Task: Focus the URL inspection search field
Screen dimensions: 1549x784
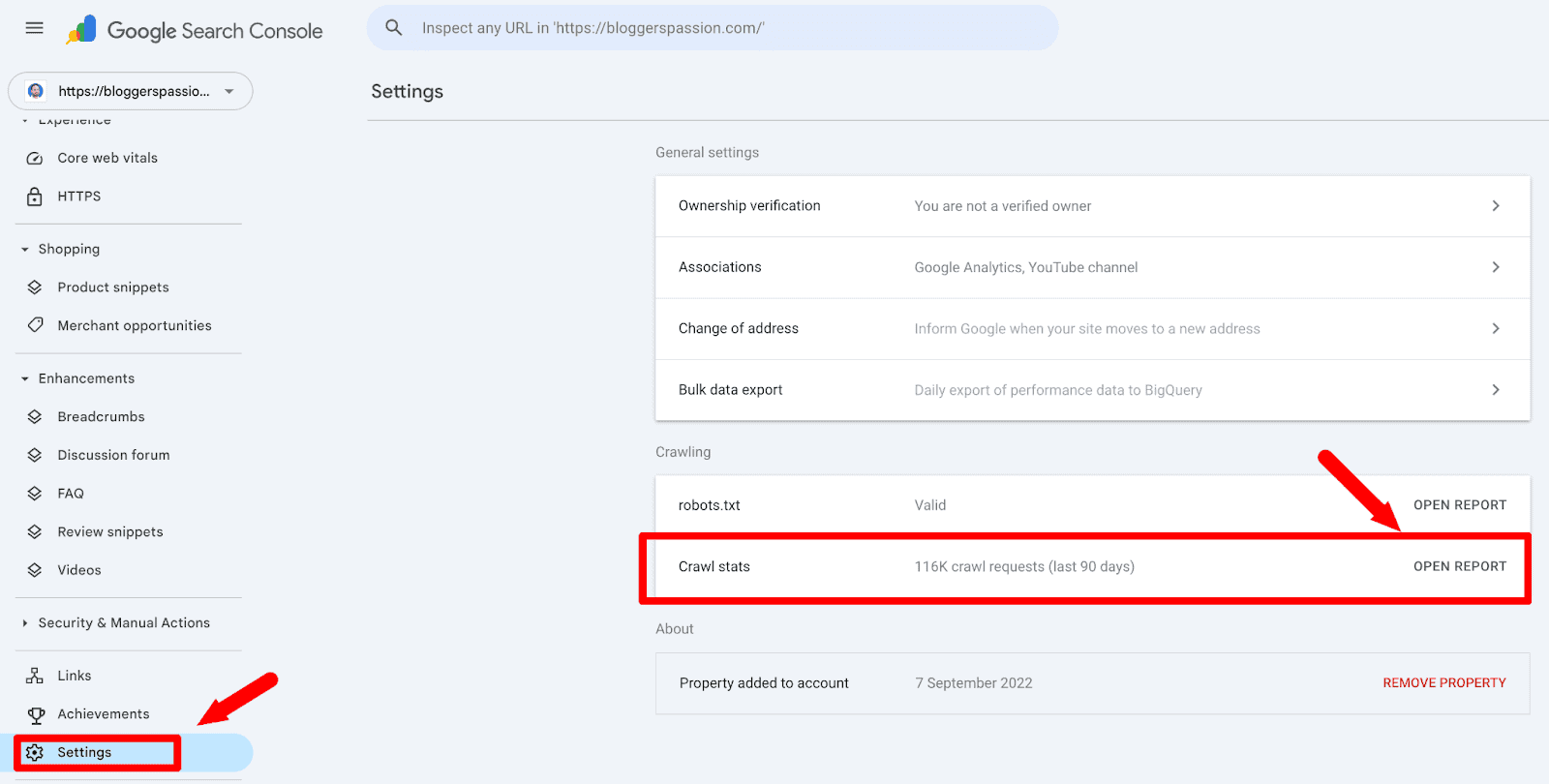Action: click(x=726, y=28)
